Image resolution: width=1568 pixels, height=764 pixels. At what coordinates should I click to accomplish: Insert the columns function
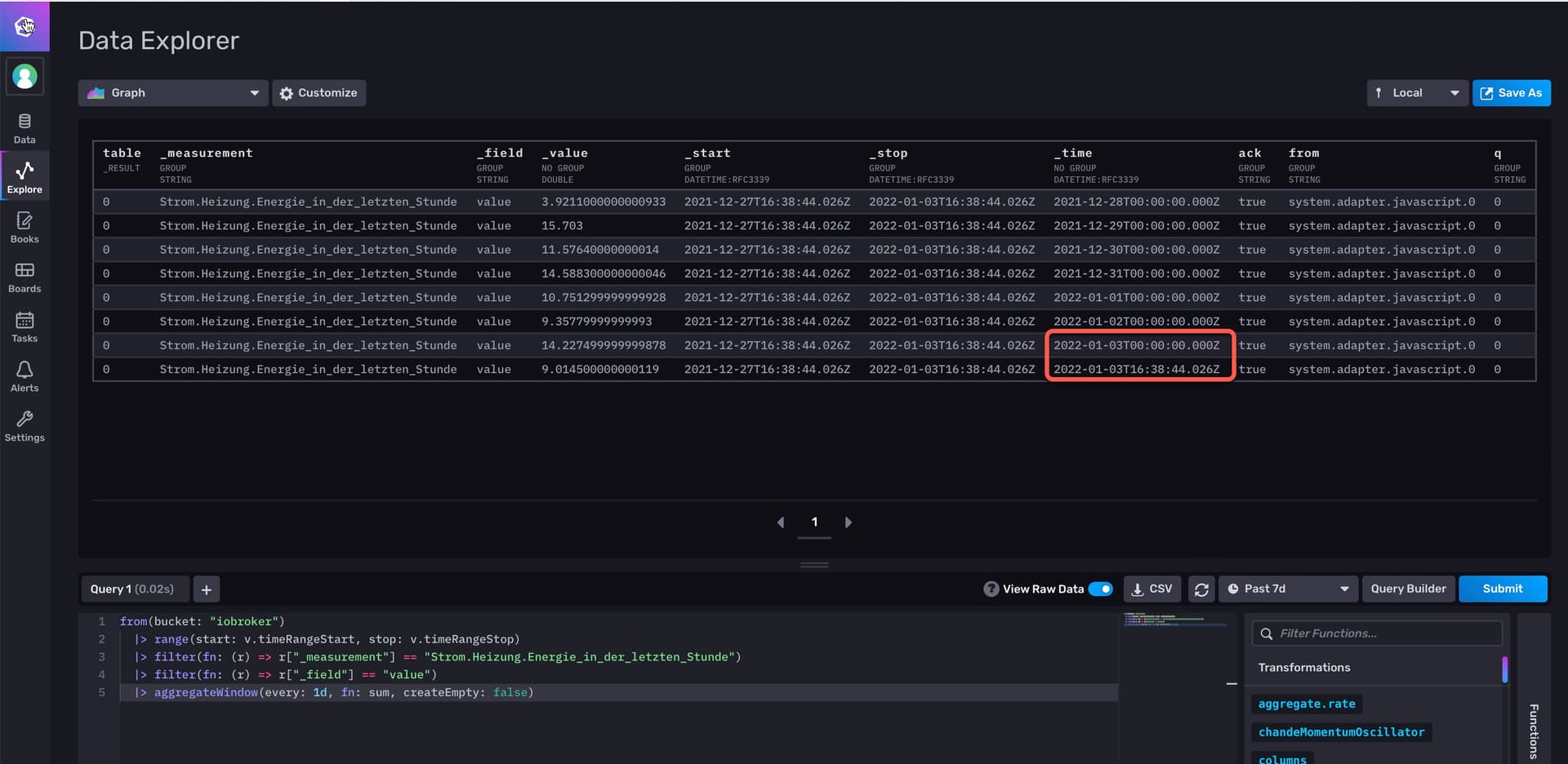(1282, 759)
